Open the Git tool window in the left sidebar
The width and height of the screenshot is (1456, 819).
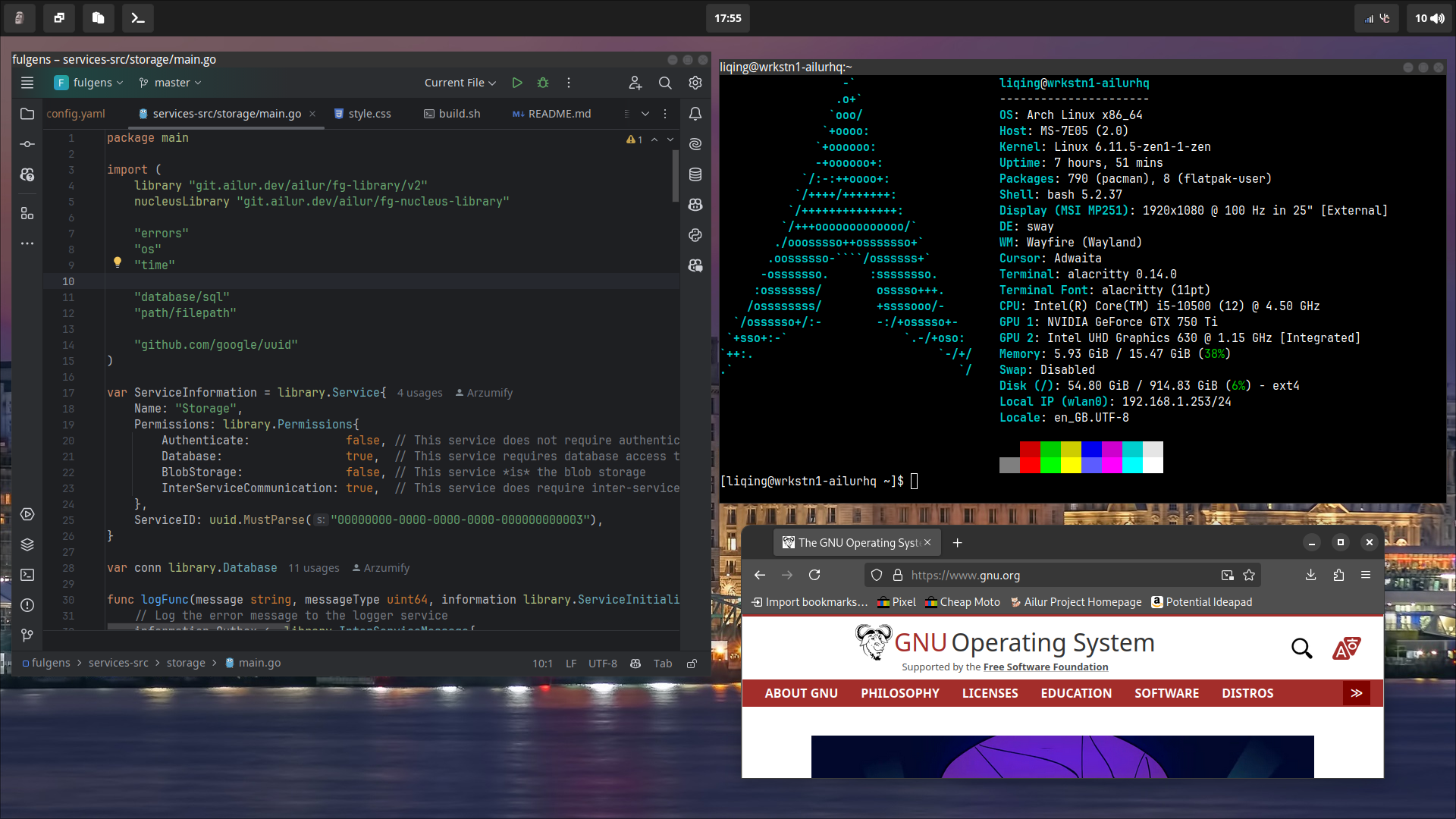27,635
